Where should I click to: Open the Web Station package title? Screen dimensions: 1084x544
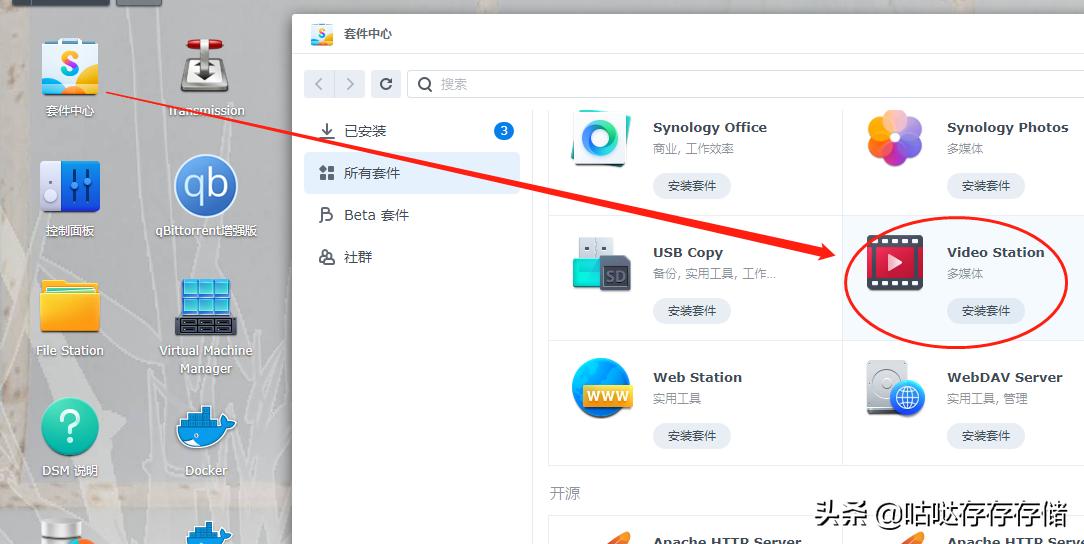pos(698,377)
